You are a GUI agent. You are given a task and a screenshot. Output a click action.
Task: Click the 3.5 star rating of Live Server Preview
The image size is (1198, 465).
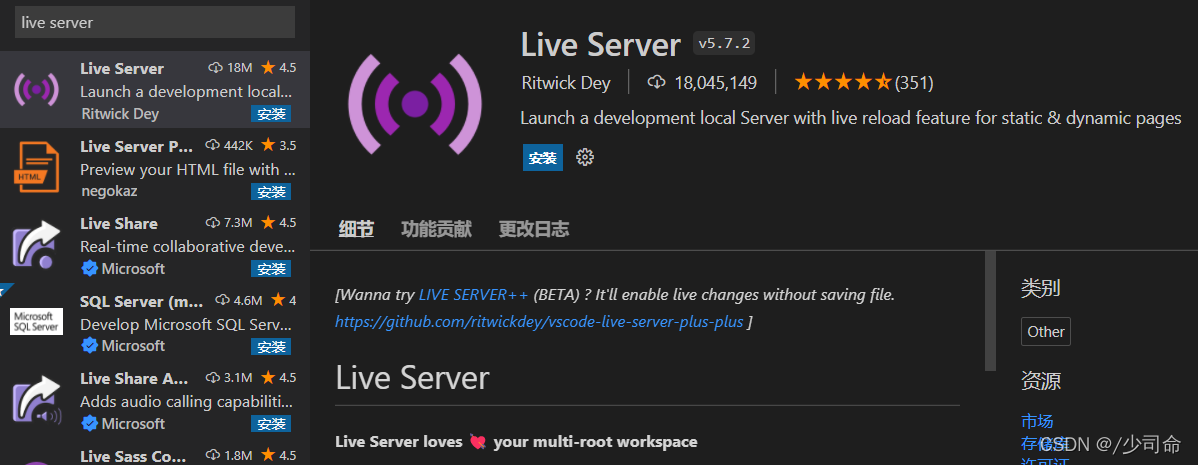pyautogui.click(x=279, y=145)
